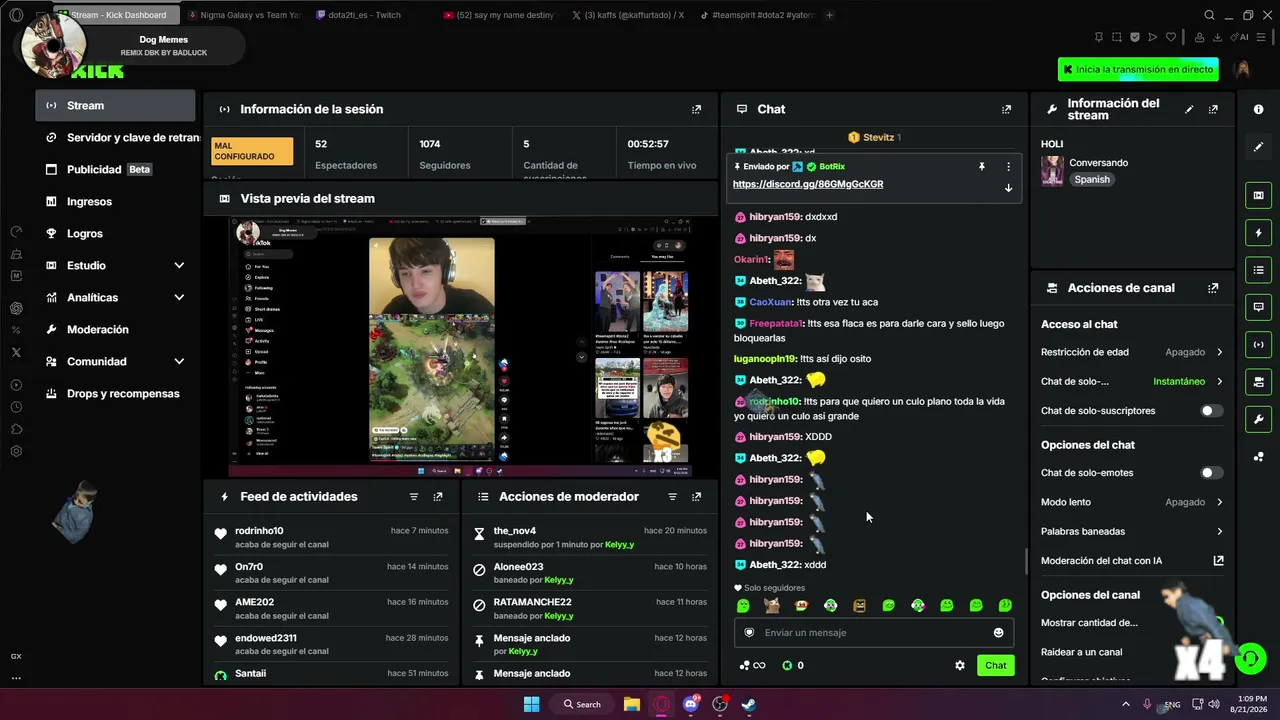Open Chat de solo-seguidores Instantáneo setting
The width and height of the screenshot is (1280, 720).
click(1132, 381)
